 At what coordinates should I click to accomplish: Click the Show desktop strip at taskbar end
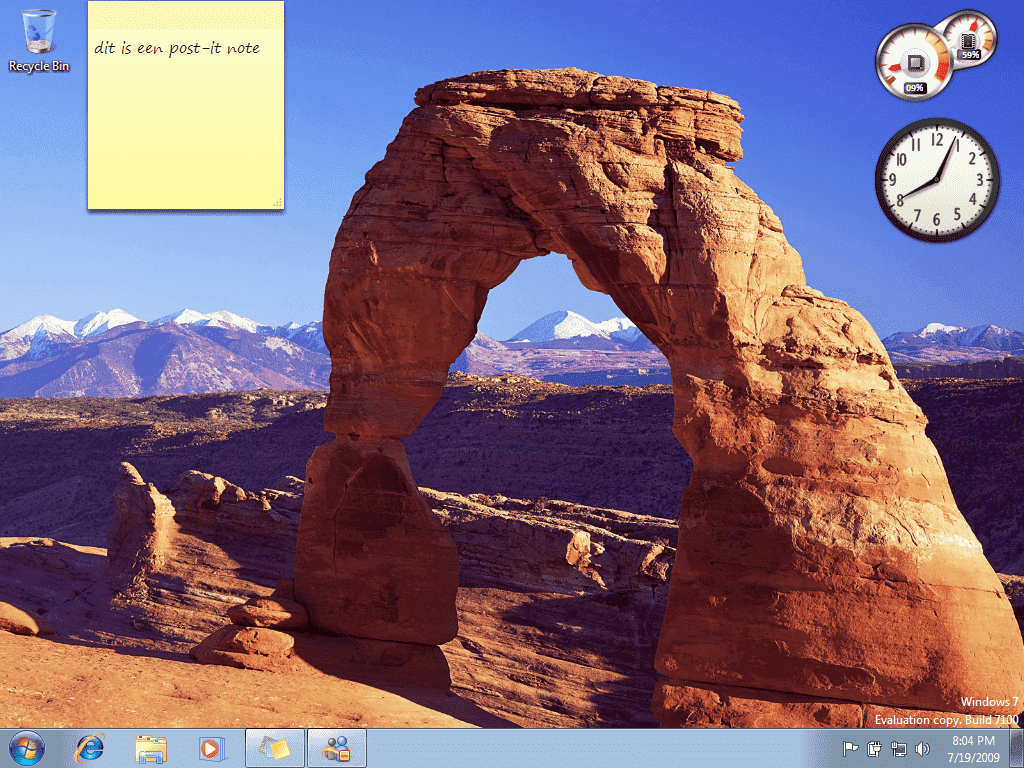tap(1016, 747)
